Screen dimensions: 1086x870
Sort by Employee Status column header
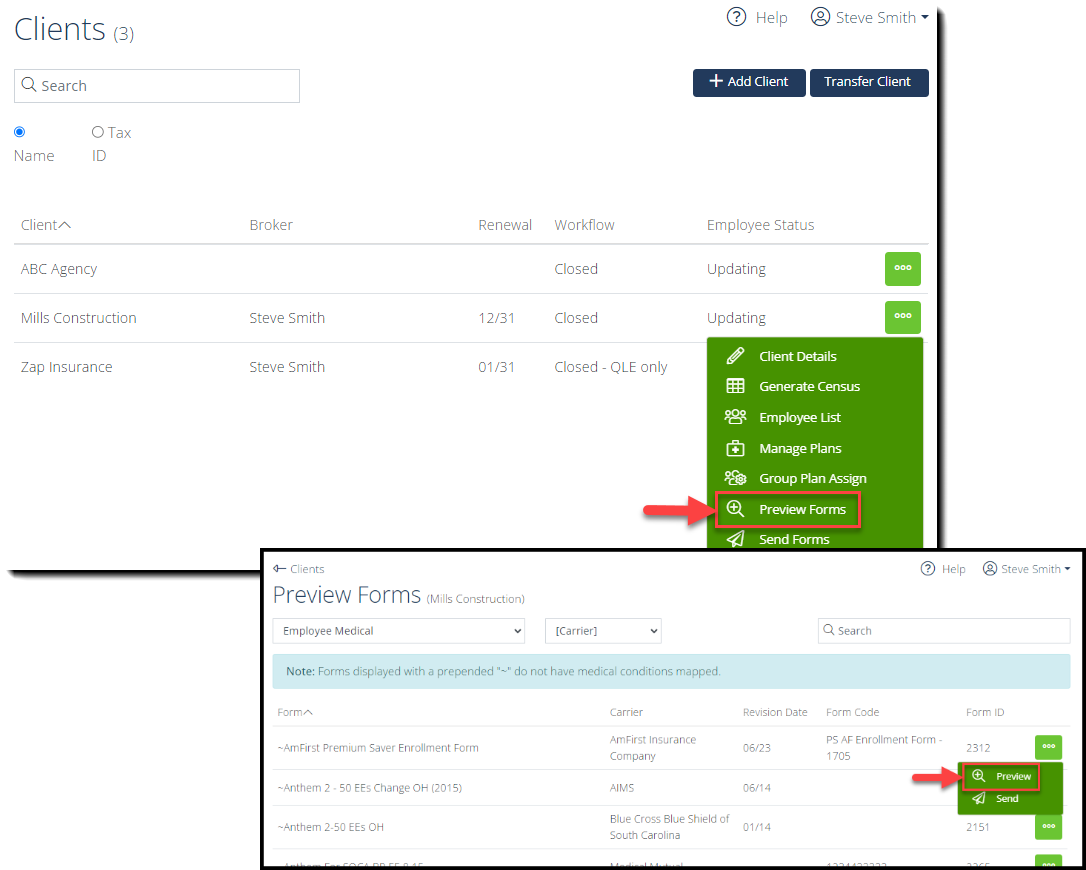coord(760,225)
